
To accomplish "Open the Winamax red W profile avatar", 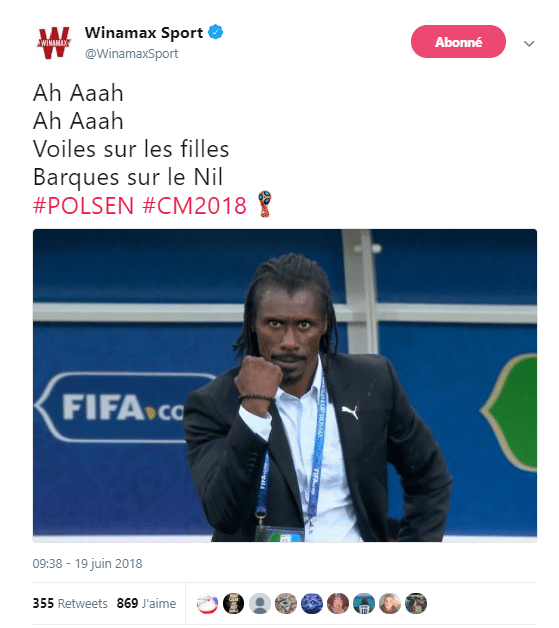I will (x=54, y=43).
